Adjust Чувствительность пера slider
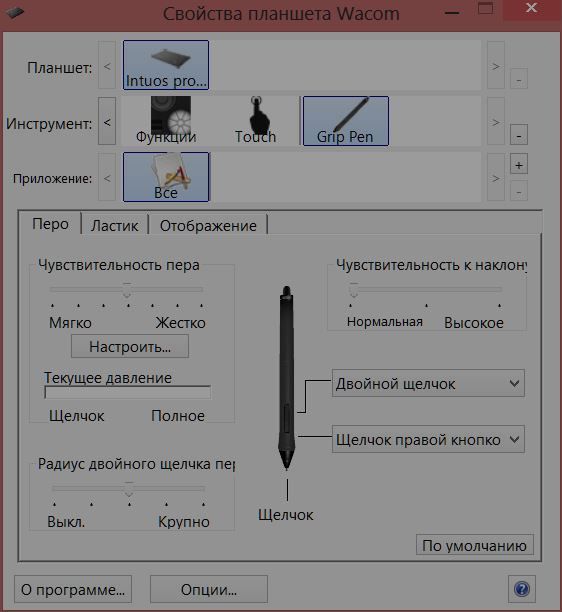 point(127,290)
